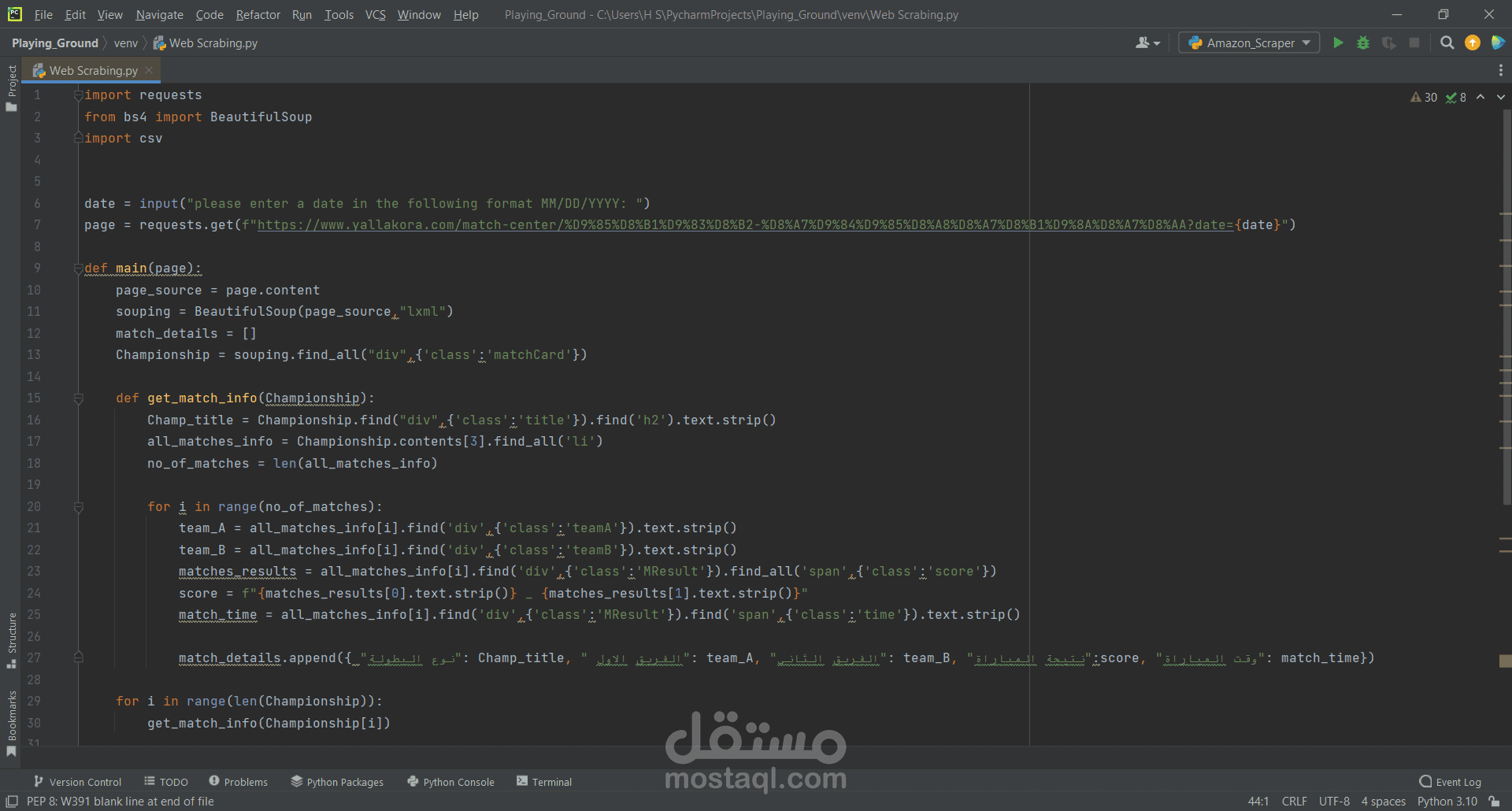Click fold end marker at line 27
The width and height of the screenshot is (1512, 811).
78,656
